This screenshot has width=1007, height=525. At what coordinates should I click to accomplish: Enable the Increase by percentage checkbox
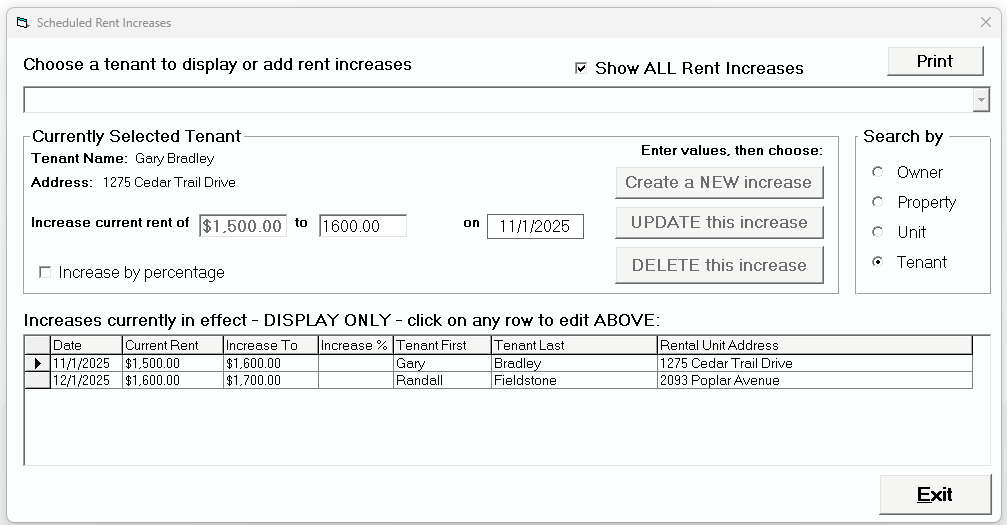[45, 272]
